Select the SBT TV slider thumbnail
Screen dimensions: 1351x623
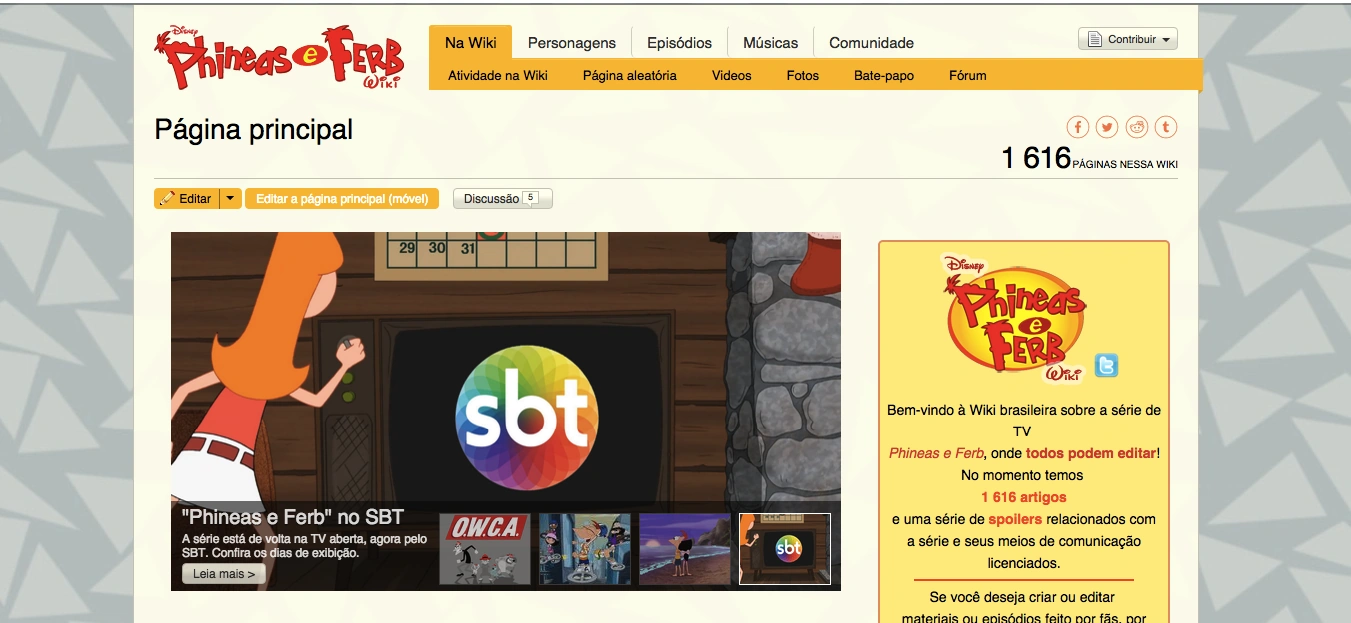[x=785, y=549]
